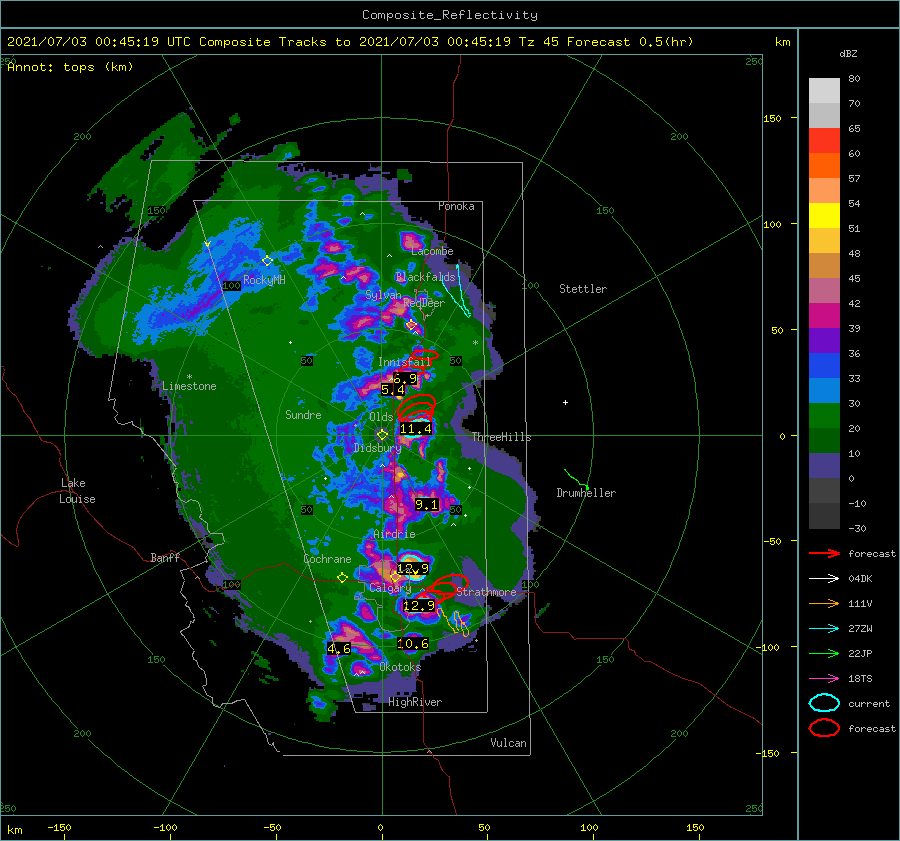The width and height of the screenshot is (900, 841).
Task: Click the Sylvan label
Action: (383, 295)
